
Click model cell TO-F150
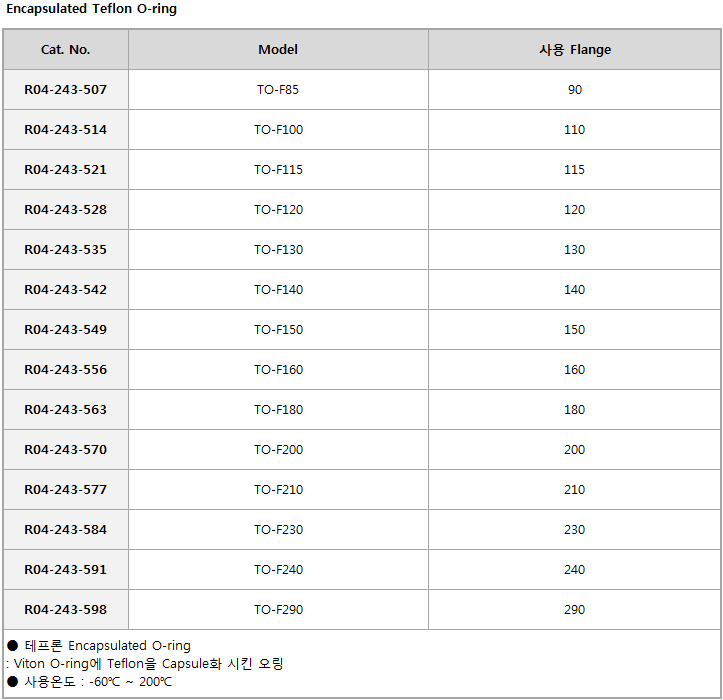pyautogui.click(x=278, y=330)
